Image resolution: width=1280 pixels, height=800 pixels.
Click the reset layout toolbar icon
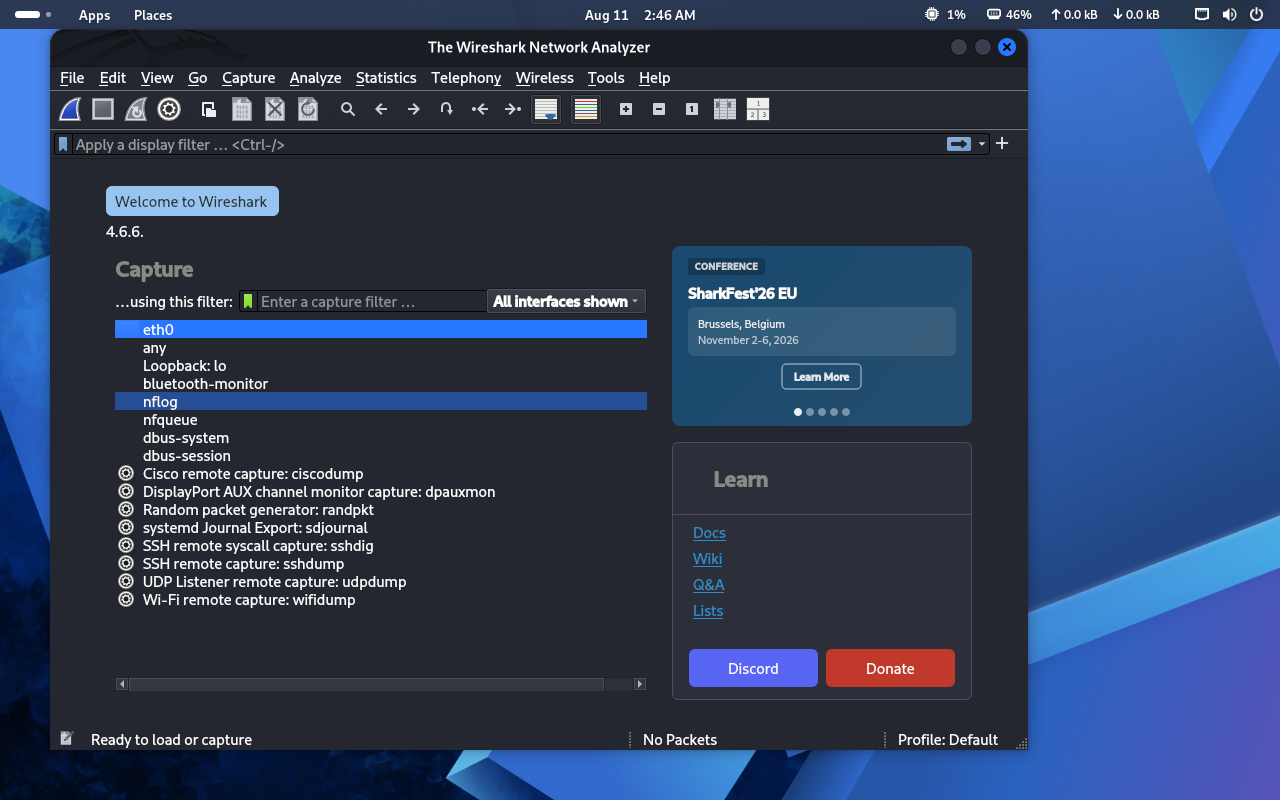758,109
